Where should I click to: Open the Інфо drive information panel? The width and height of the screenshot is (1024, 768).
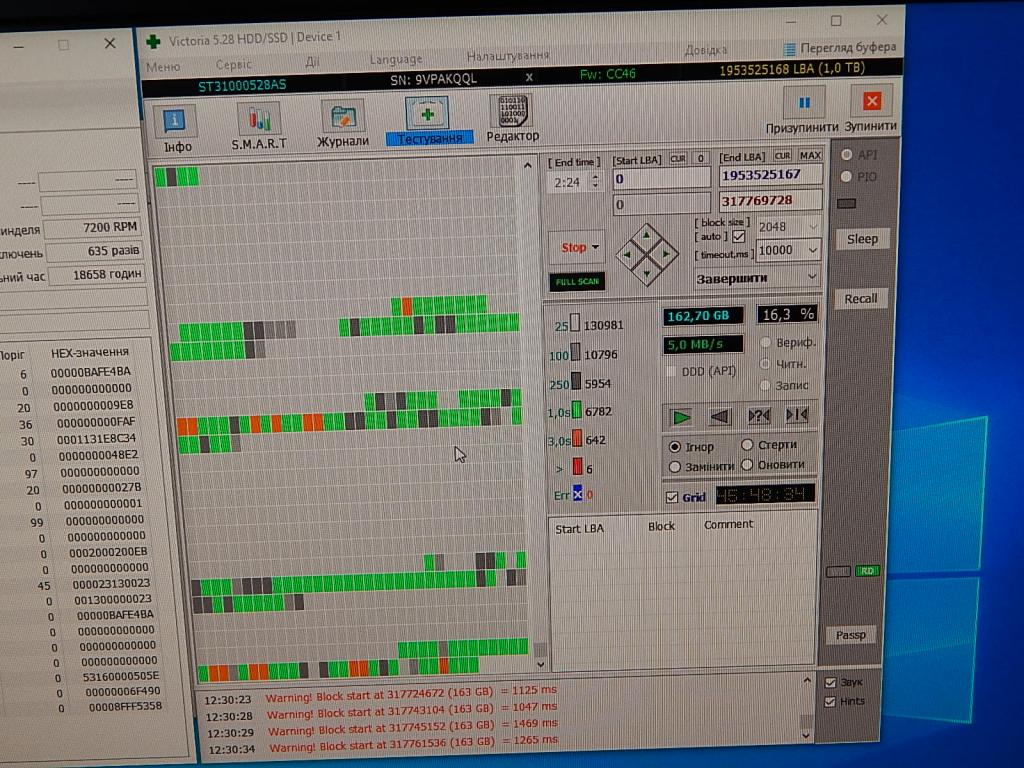point(174,125)
